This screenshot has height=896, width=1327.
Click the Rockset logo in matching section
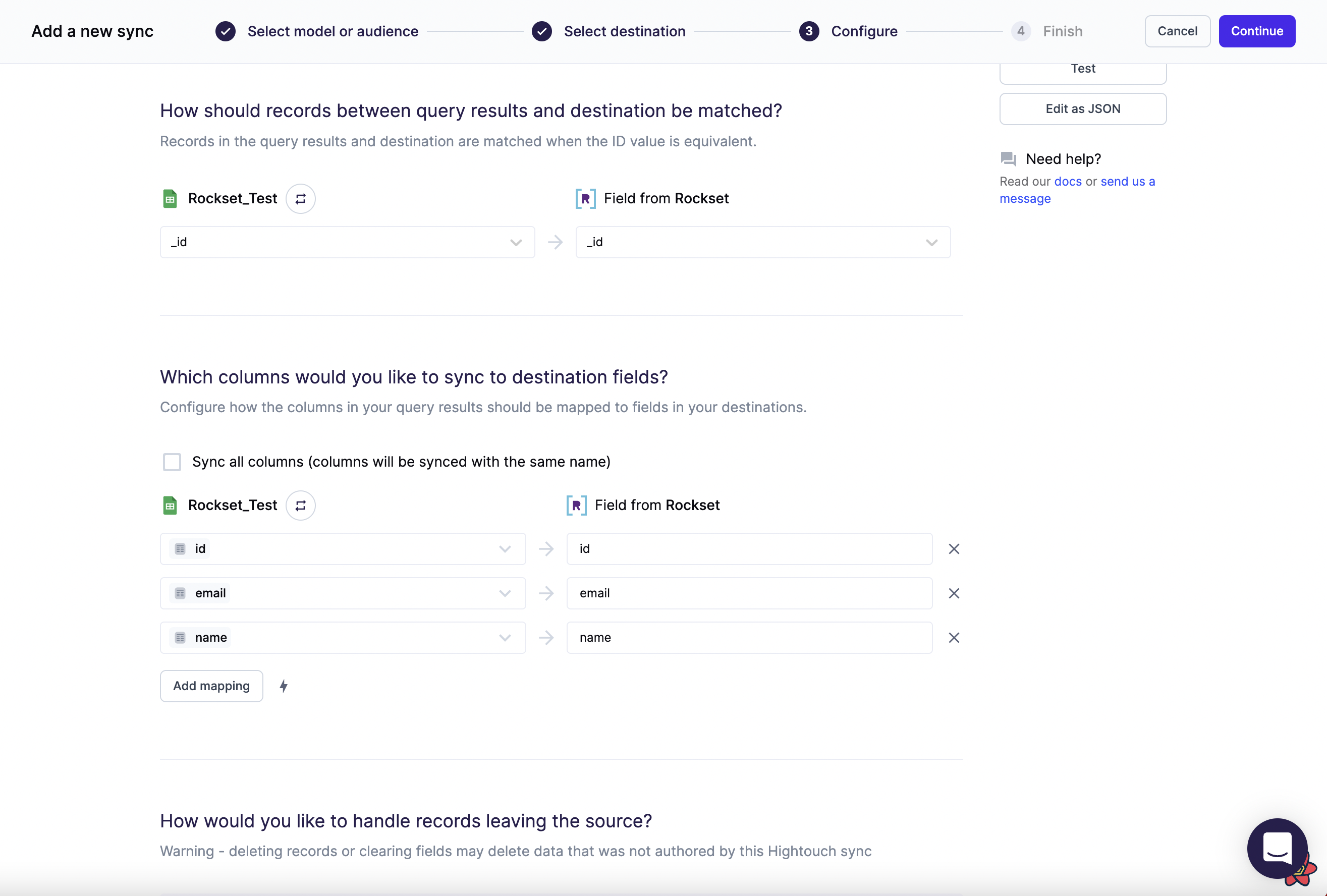pyautogui.click(x=585, y=199)
